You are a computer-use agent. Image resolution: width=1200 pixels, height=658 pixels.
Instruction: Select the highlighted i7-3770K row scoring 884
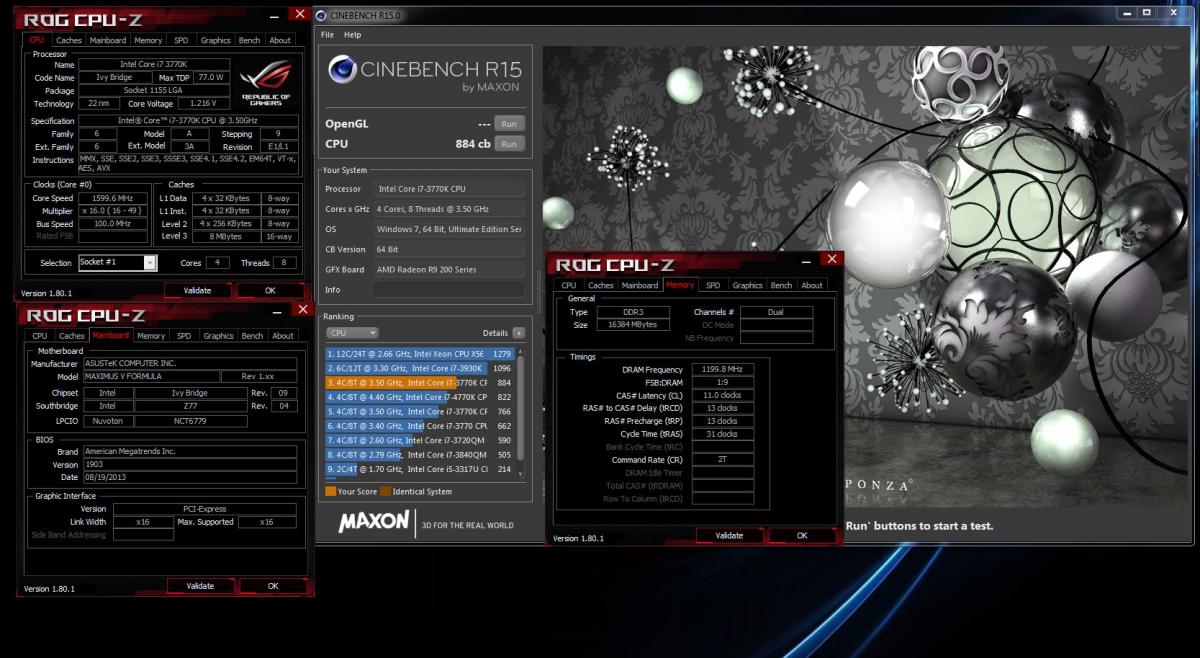419,382
